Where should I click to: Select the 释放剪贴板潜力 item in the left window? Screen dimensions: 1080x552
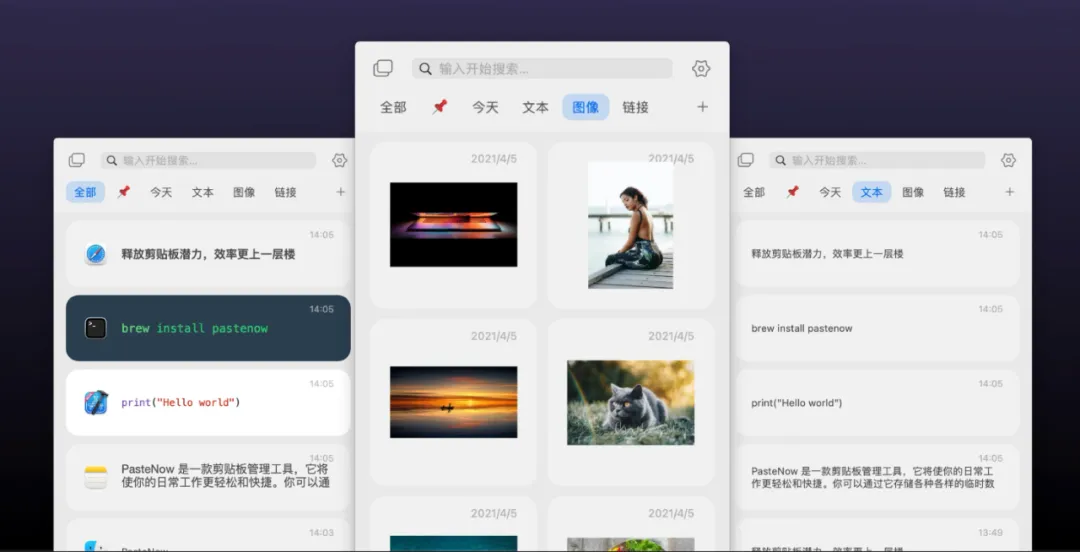point(208,254)
